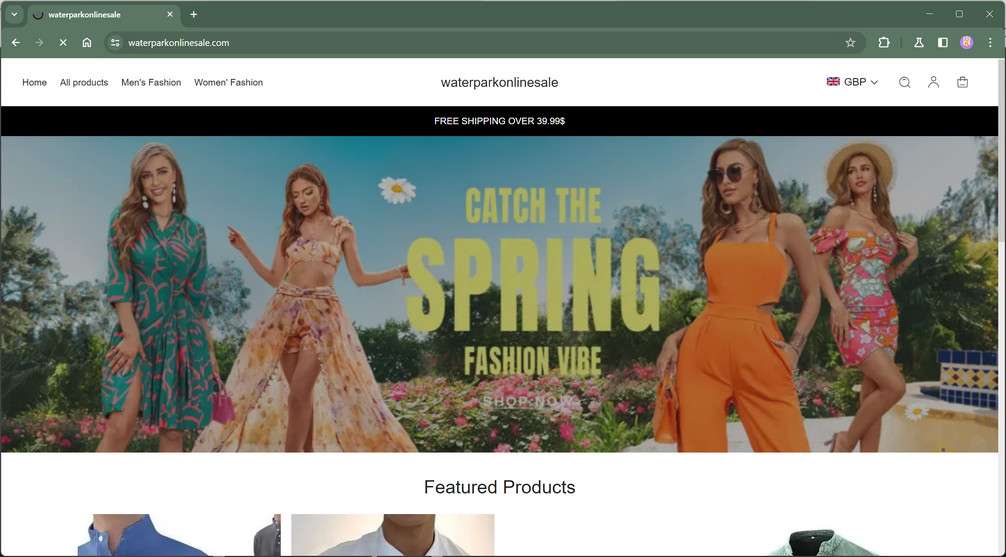Click the free shipping announcement bar
This screenshot has height=557, width=1006.
499,121
